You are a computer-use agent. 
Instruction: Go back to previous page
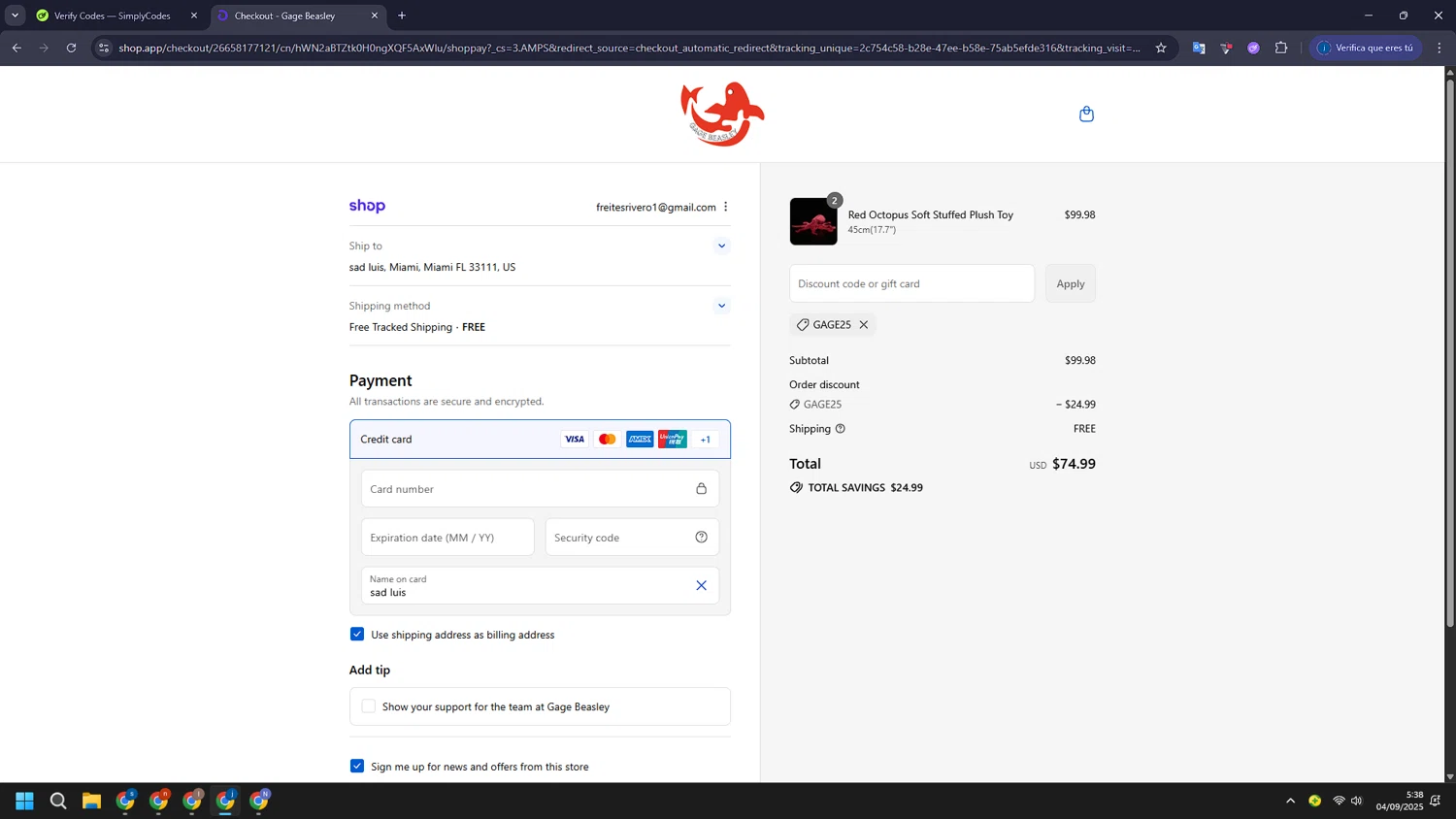point(17,48)
